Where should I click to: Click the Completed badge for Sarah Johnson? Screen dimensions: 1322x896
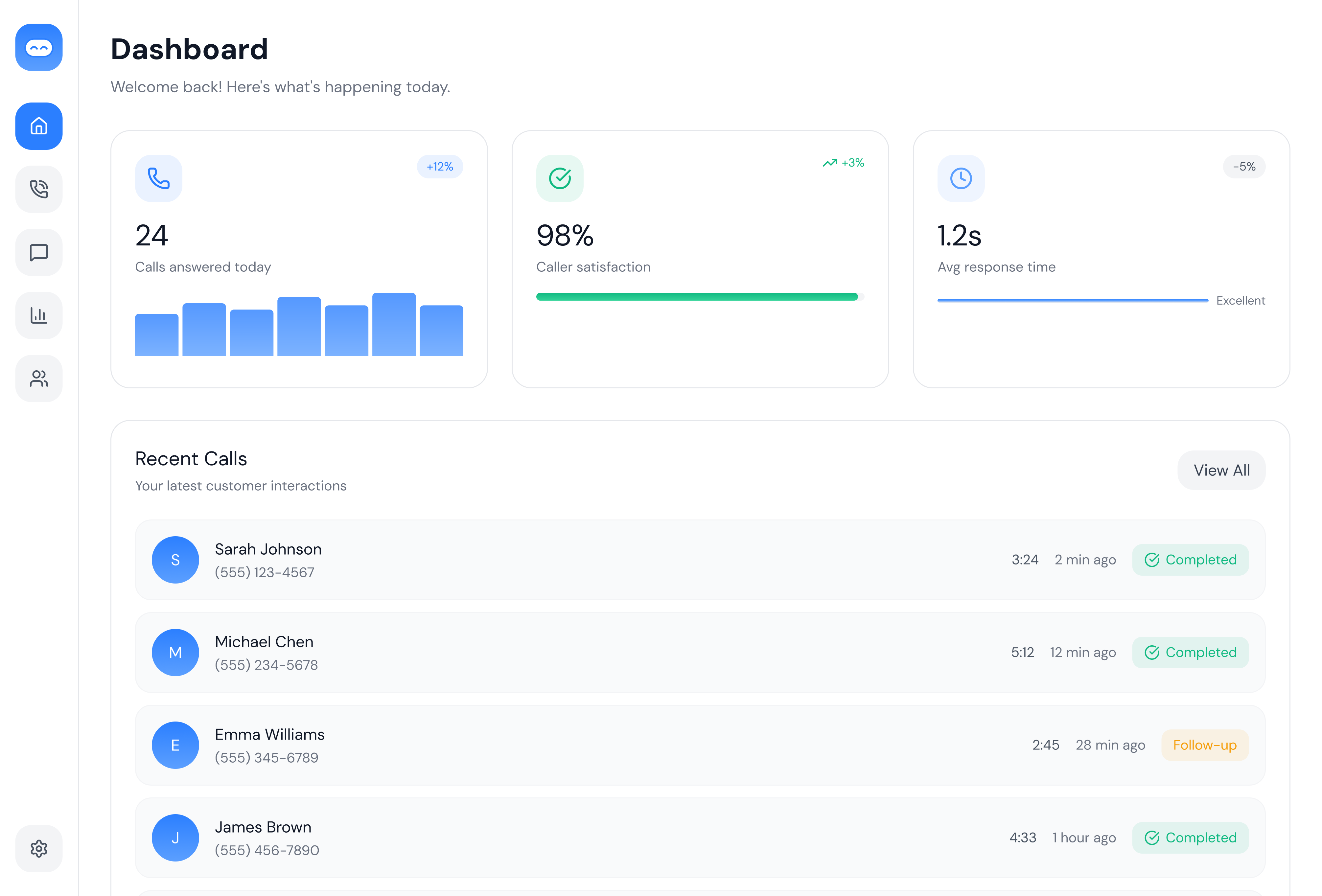tap(1191, 559)
